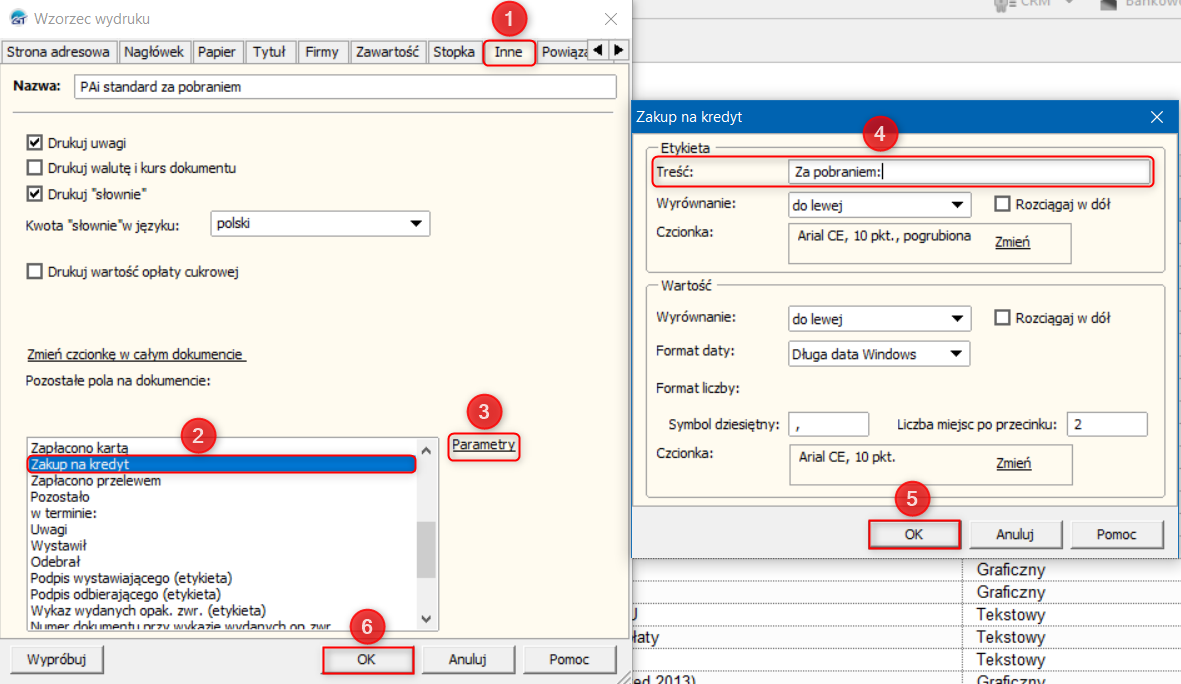Select Wykaz wydanych opak. zwr. (etykieta)
This screenshot has height=684, width=1181.
click(222, 611)
